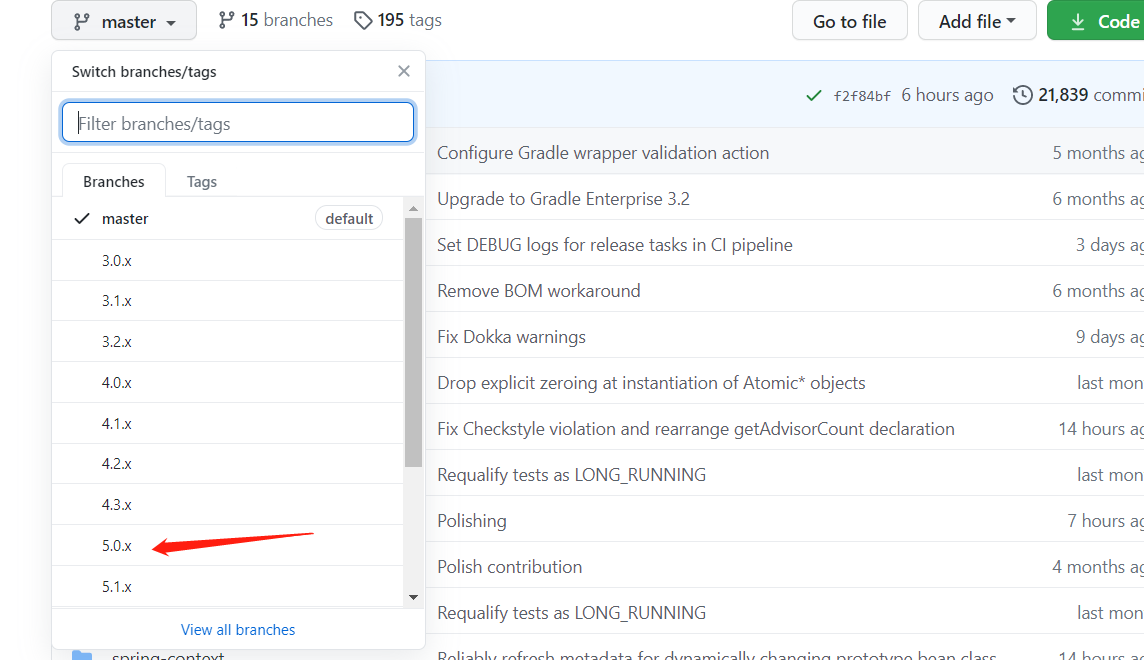Expand the green Code dropdown

1110,20
